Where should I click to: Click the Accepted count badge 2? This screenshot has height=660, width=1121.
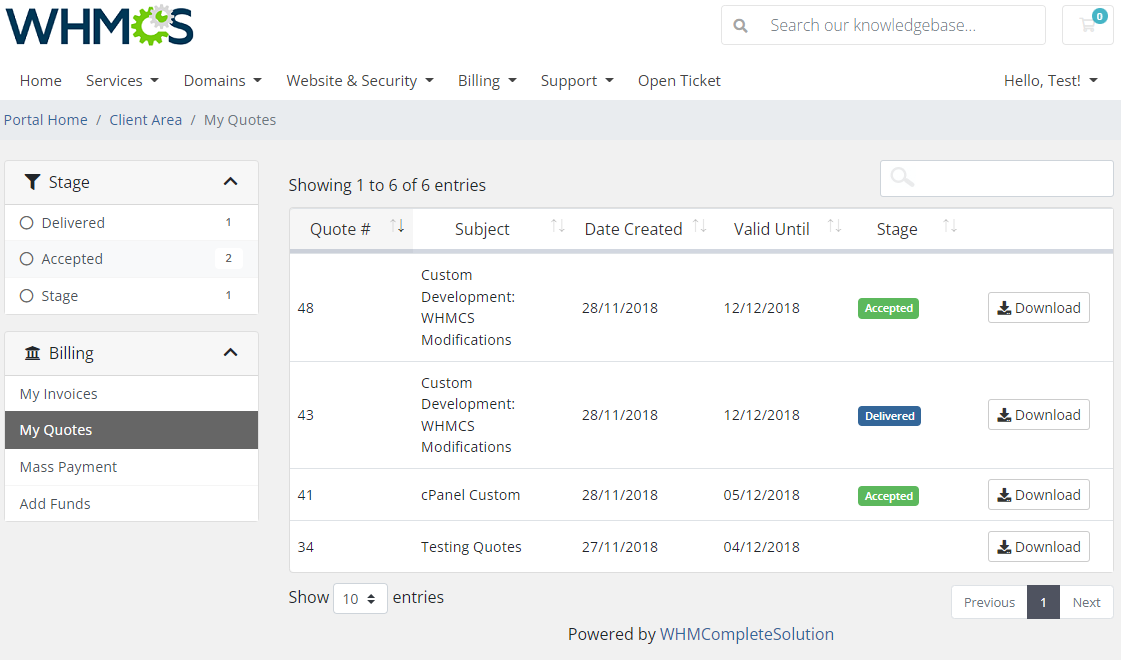[x=229, y=258]
